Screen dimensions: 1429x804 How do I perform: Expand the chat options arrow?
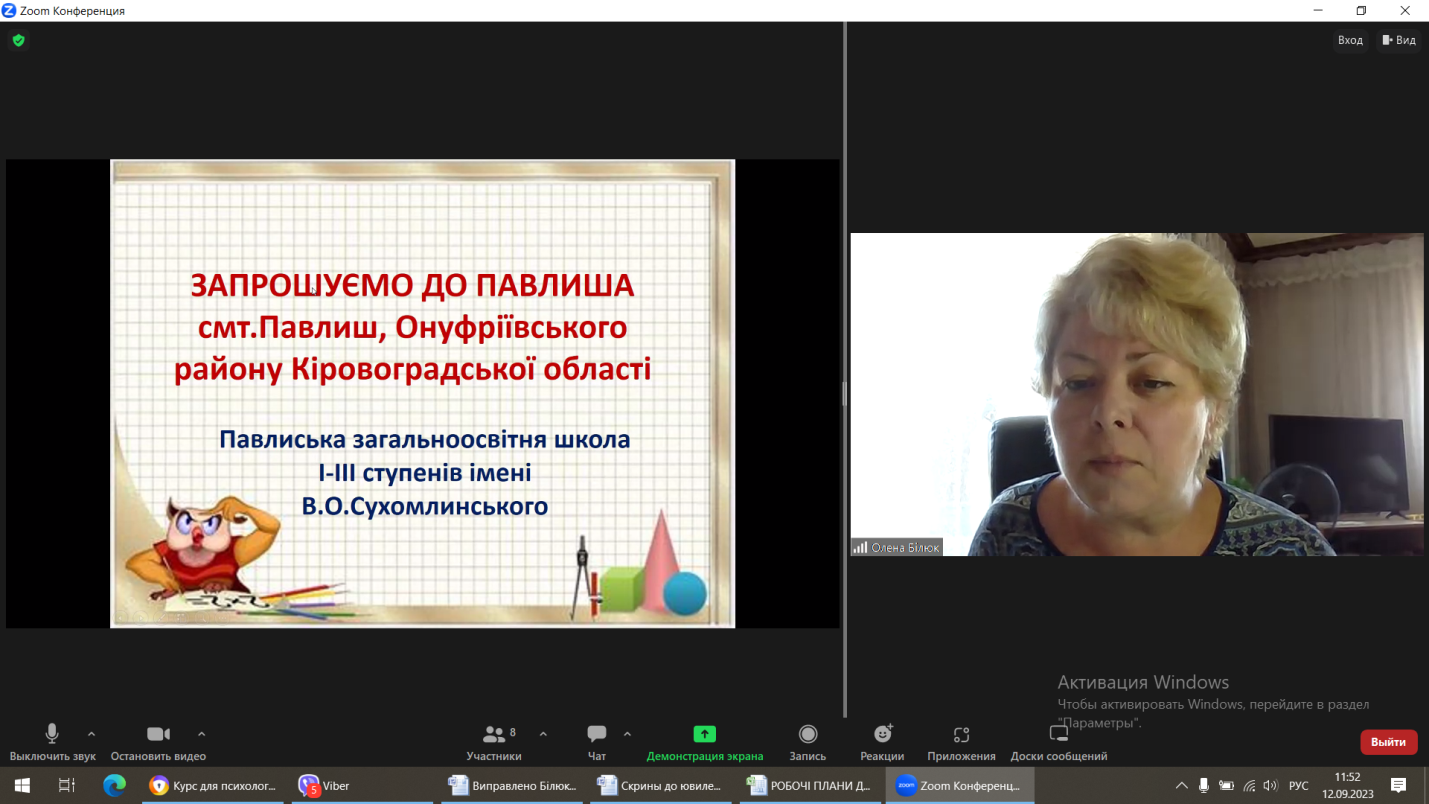coord(627,734)
